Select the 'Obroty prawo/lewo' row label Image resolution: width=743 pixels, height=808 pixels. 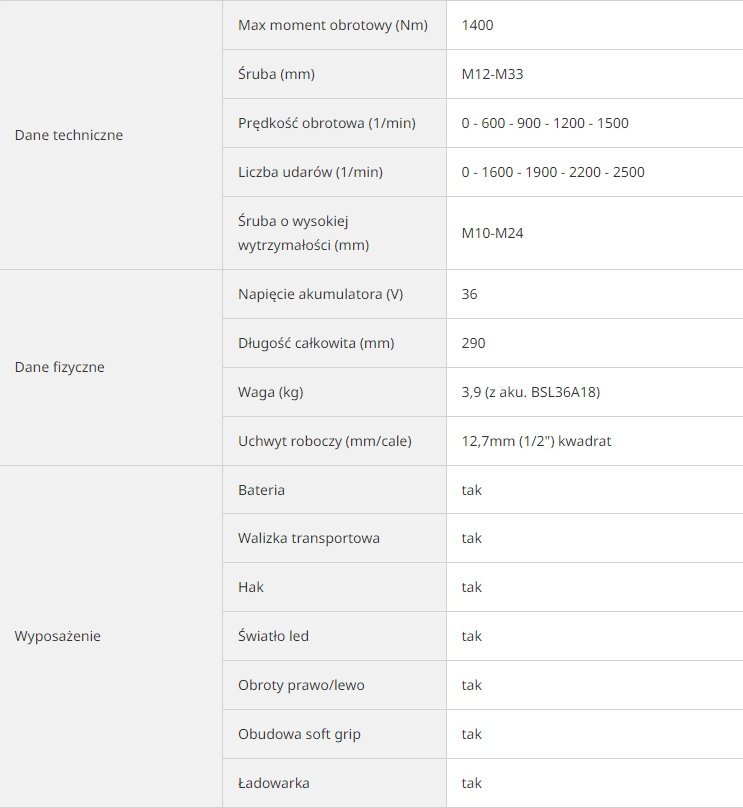(x=300, y=685)
